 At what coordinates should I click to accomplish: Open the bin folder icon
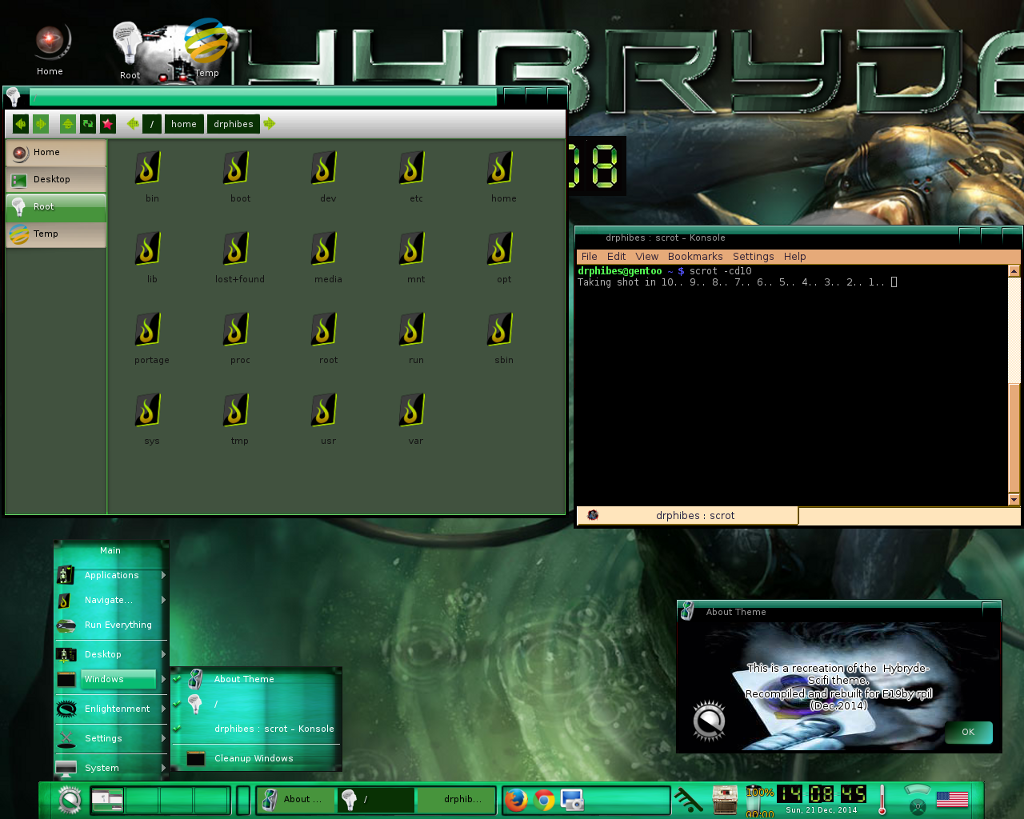tap(148, 168)
